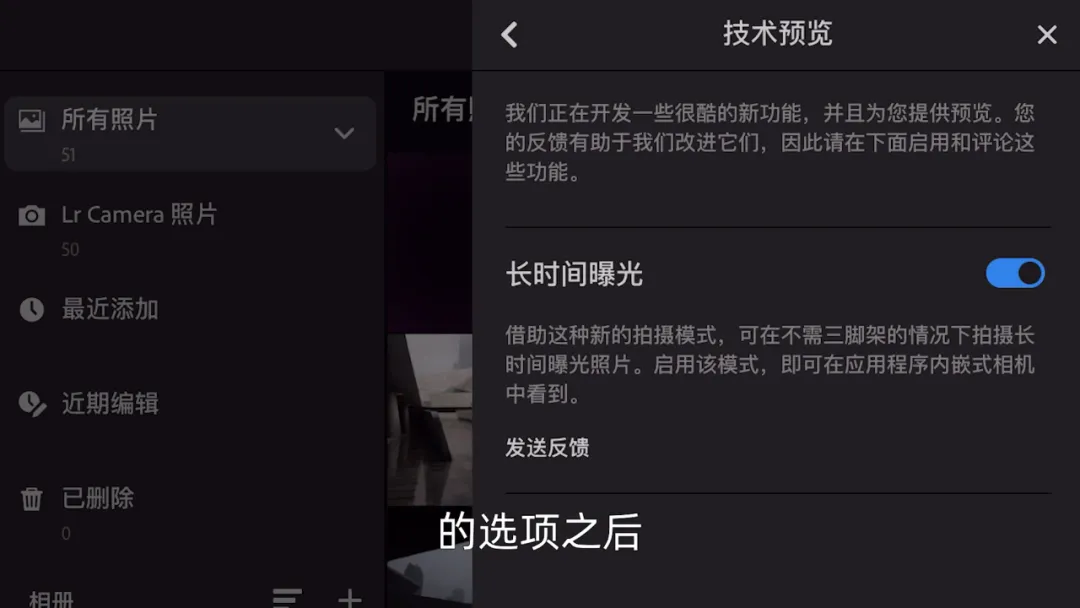The image size is (1080, 608).
Task: Click the 发送反馈 link
Action: [x=547, y=448]
